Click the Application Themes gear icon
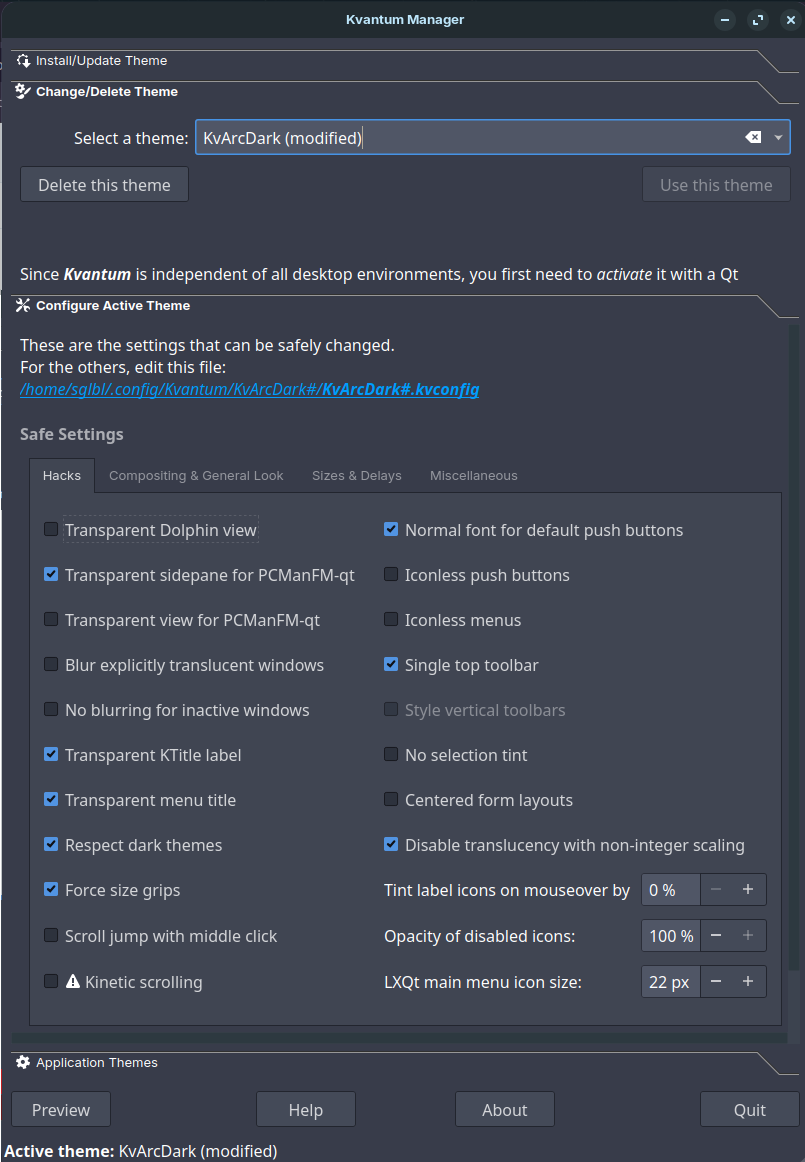805x1162 pixels. 24,1062
